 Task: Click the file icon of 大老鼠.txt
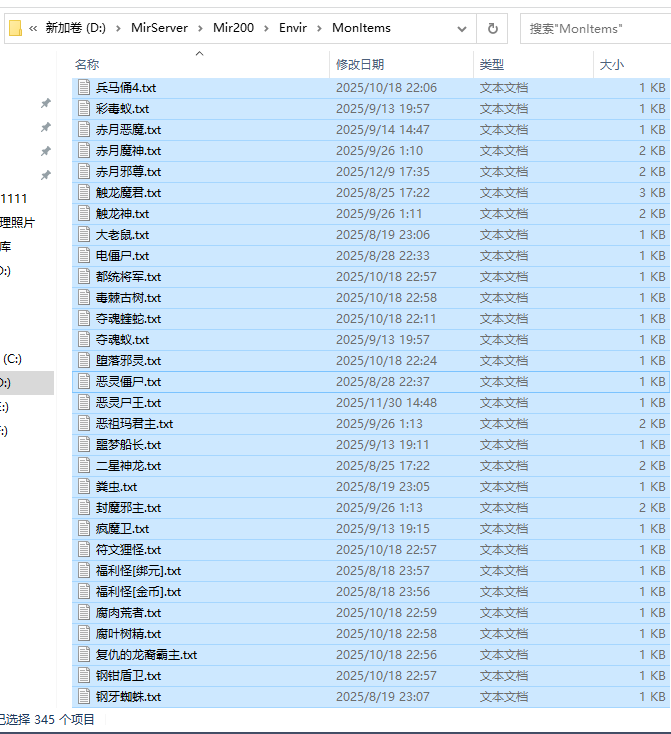pyautogui.click(x=84, y=235)
